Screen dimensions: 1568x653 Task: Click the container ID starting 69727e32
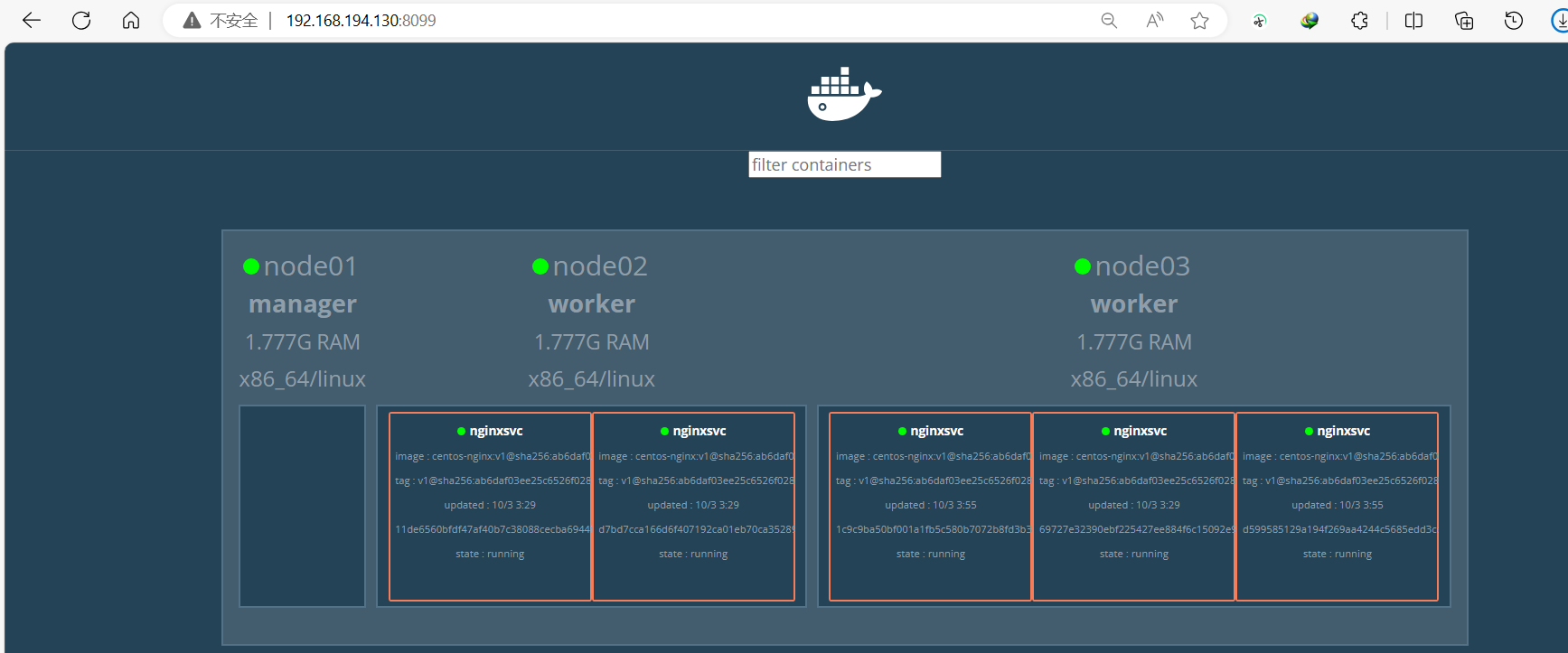1136,529
